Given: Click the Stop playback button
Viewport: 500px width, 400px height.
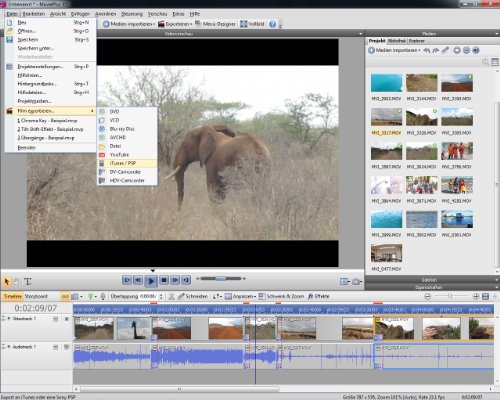Looking at the screenshot, I should click(x=164, y=280).
